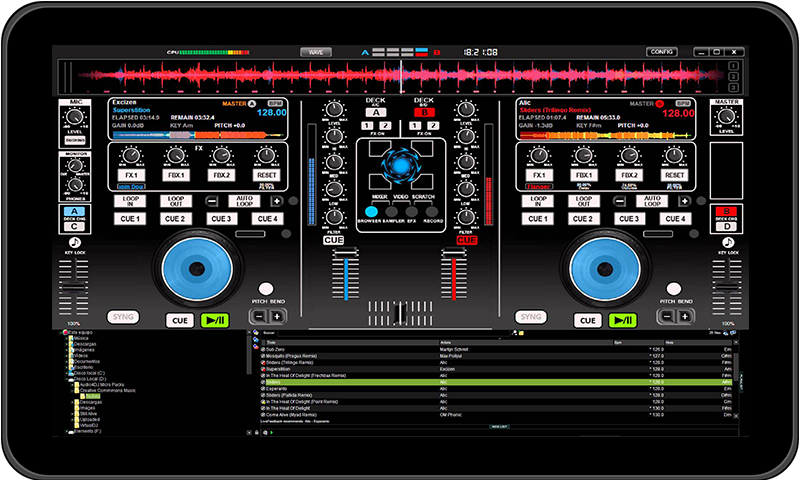The width and height of the screenshot is (800, 480).
Task: Click the WAVE button at top
Action: point(317,51)
